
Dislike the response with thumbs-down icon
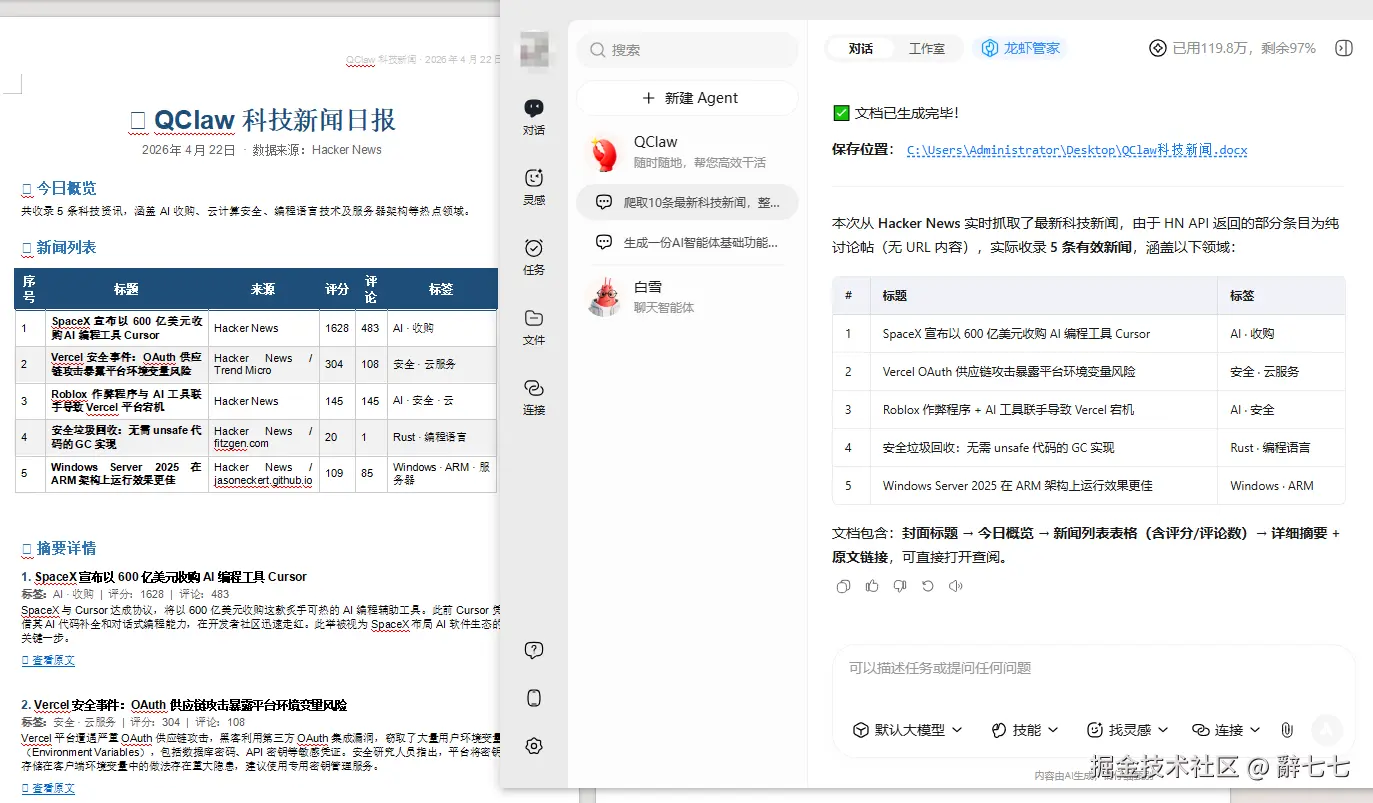click(900, 586)
